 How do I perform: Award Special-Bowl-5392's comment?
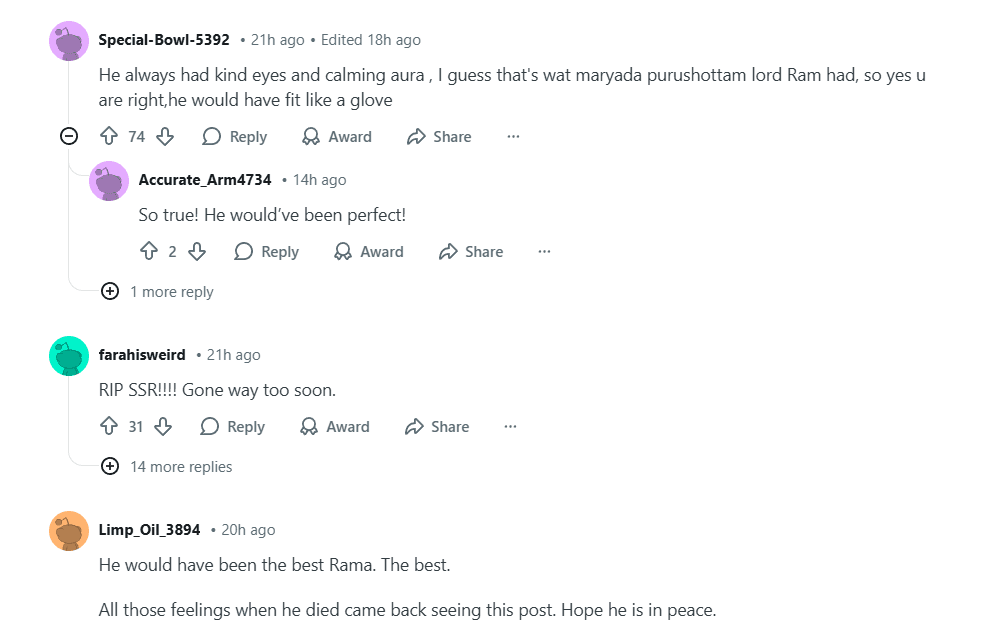tap(337, 137)
